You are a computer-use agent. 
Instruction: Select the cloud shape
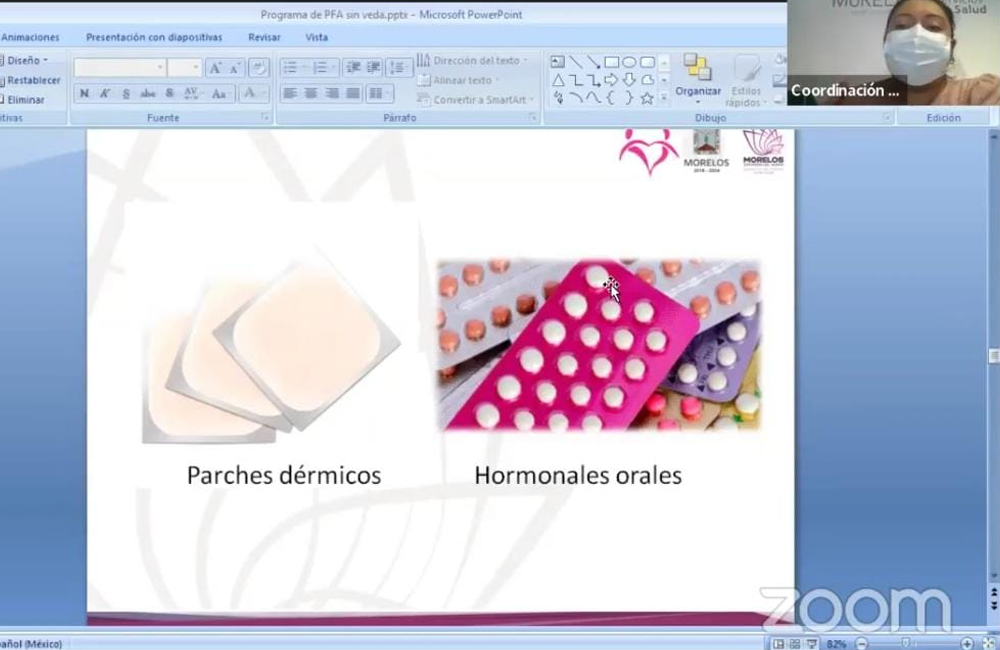click(647, 80)
